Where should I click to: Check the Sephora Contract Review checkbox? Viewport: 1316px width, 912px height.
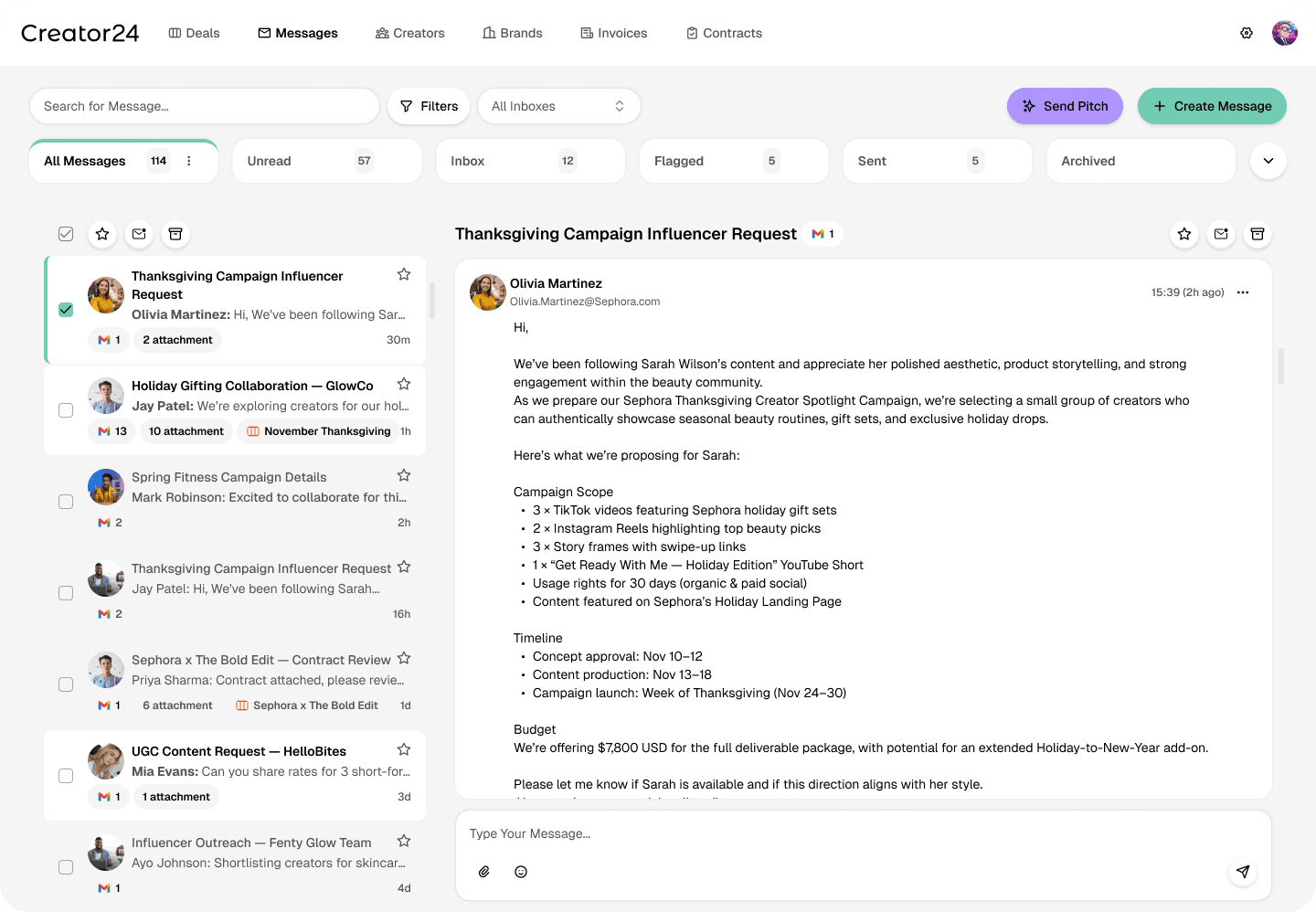[x=66, y=684]
